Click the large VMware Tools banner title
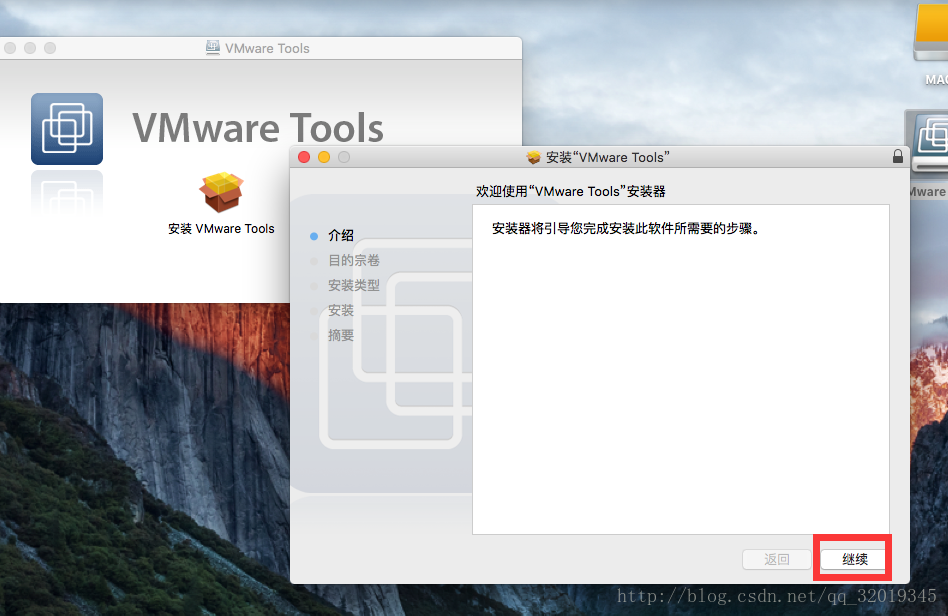948x616 pixels. 258,128
